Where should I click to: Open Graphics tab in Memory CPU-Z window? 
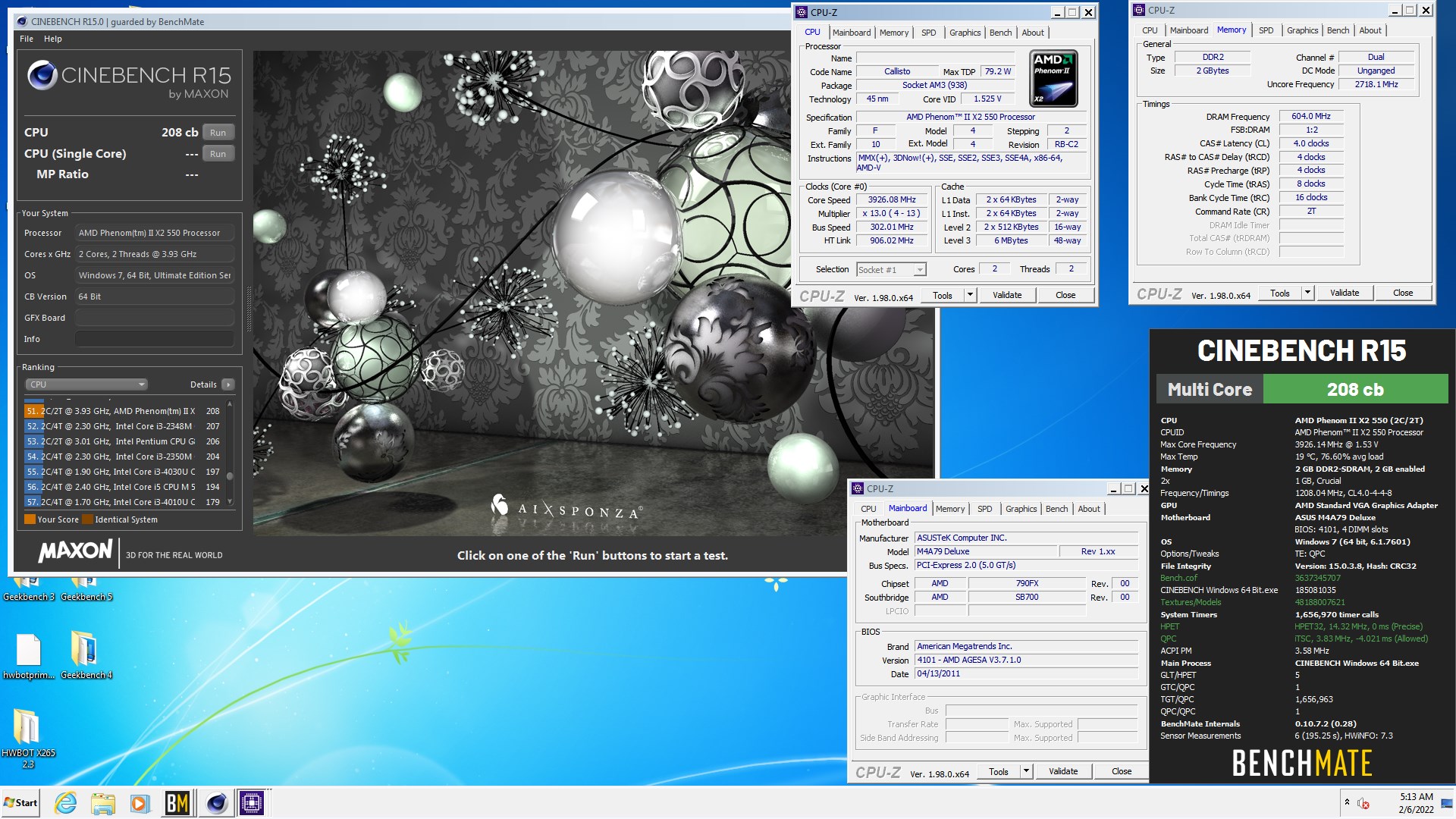click(x=1302, y=30)
